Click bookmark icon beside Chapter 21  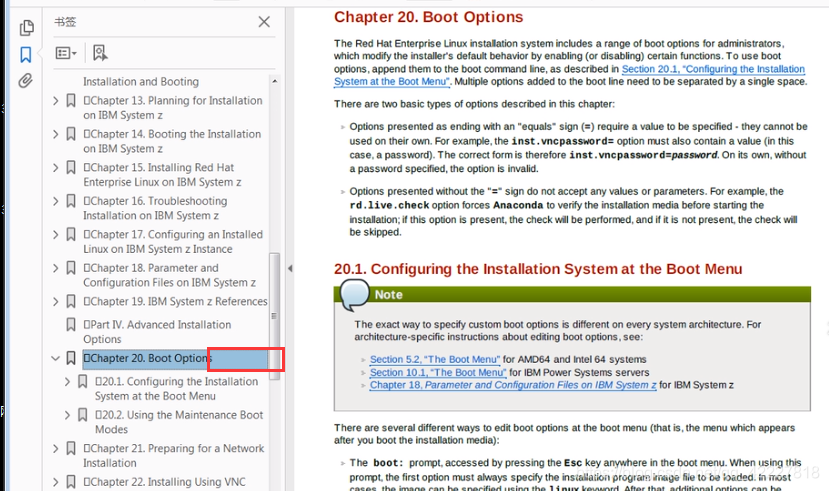[71, 449]
